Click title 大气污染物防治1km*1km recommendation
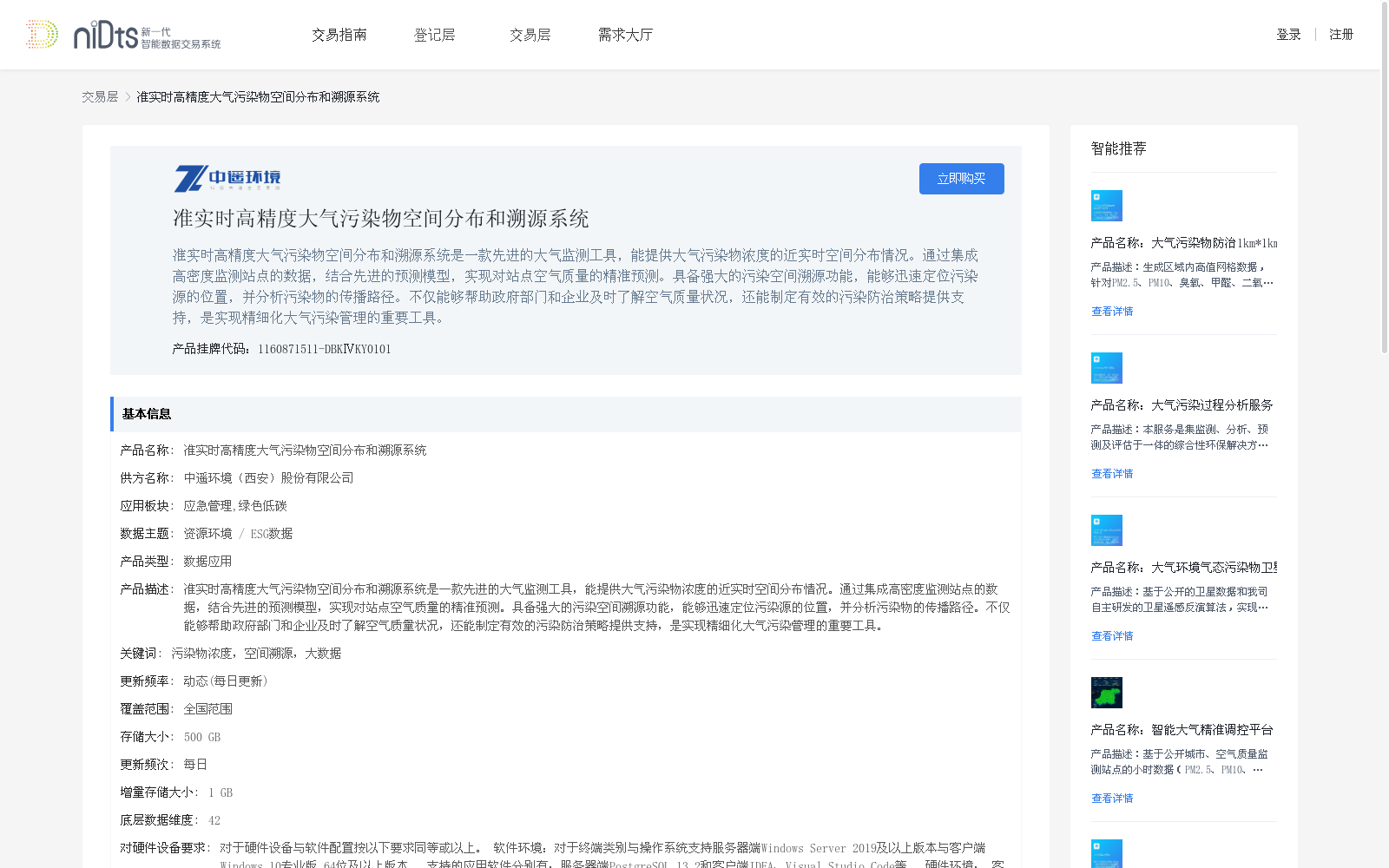This screenshot has height=868, width=1389. pos(1184,243)
